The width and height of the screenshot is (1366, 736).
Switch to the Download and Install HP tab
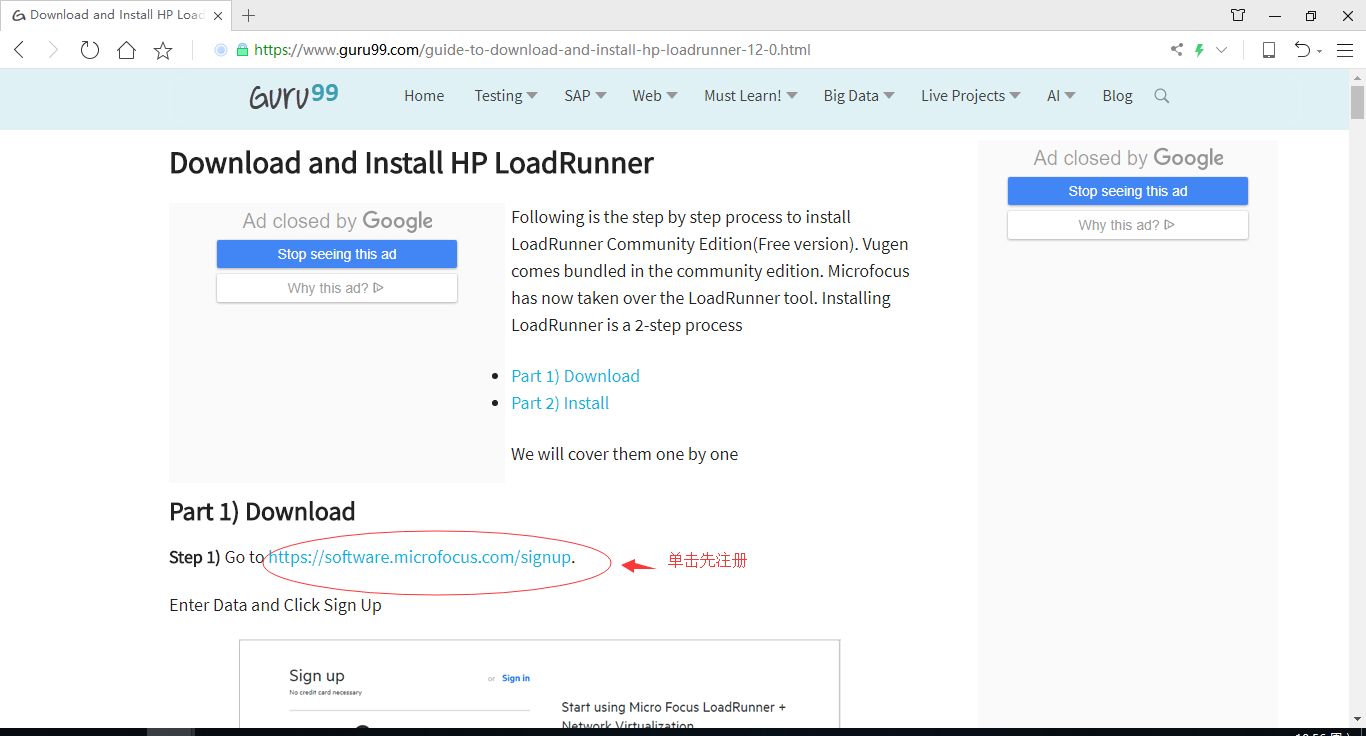110,15
